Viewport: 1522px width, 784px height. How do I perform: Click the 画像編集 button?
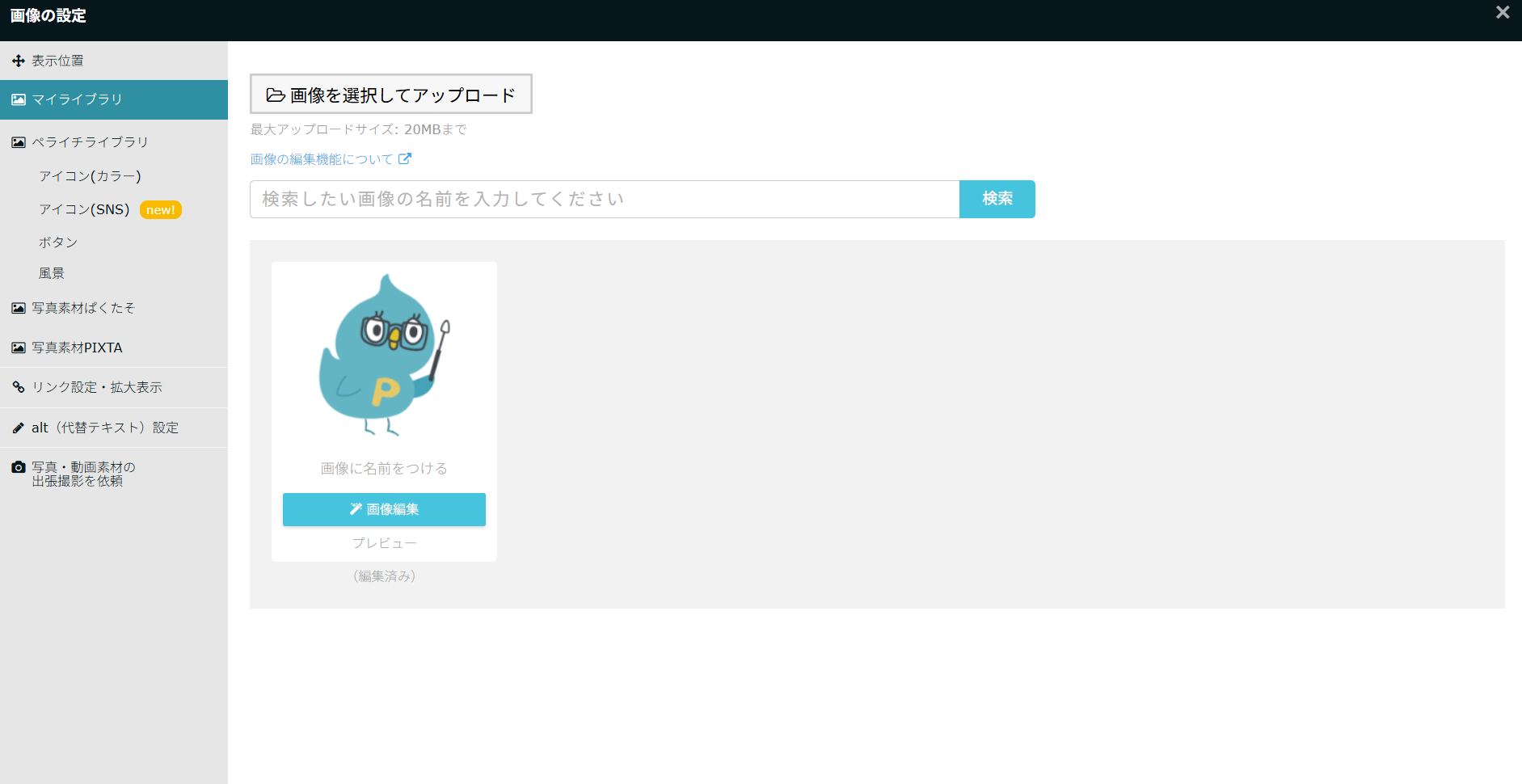pos(384,509)
